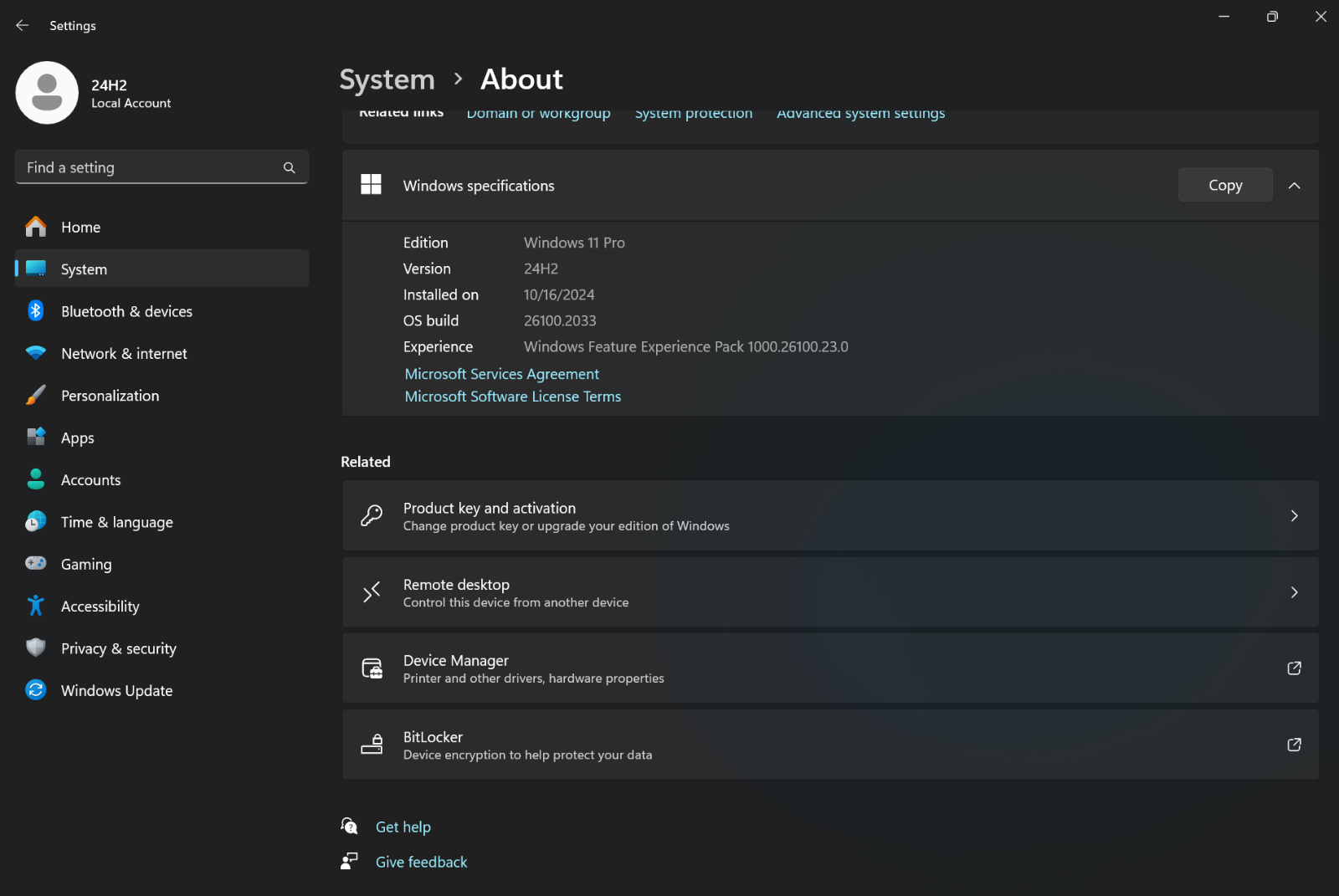
Task: Click the key icon for product activation
Action: (x=372, y=516)
